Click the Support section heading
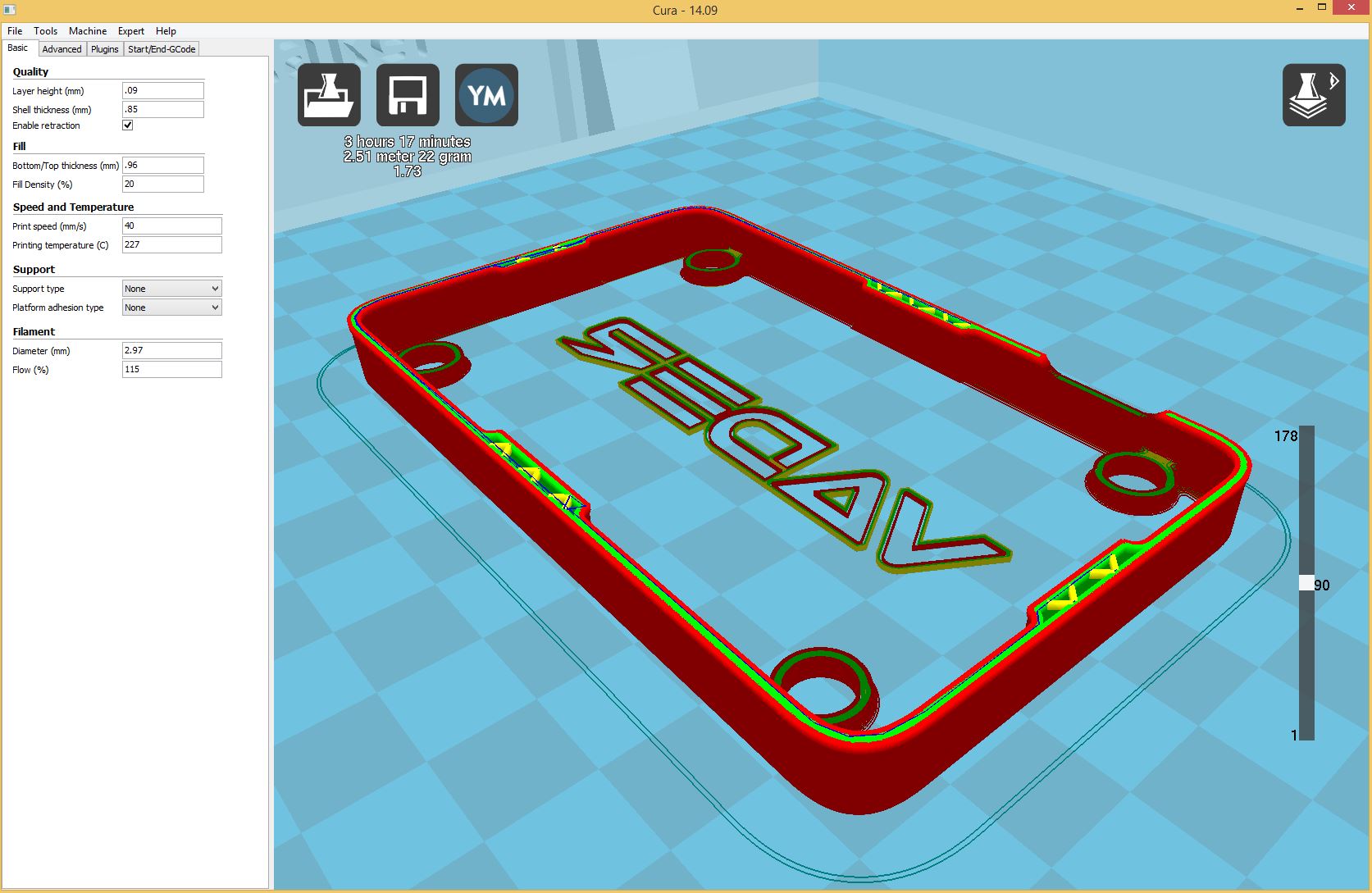 coord(34,270)
